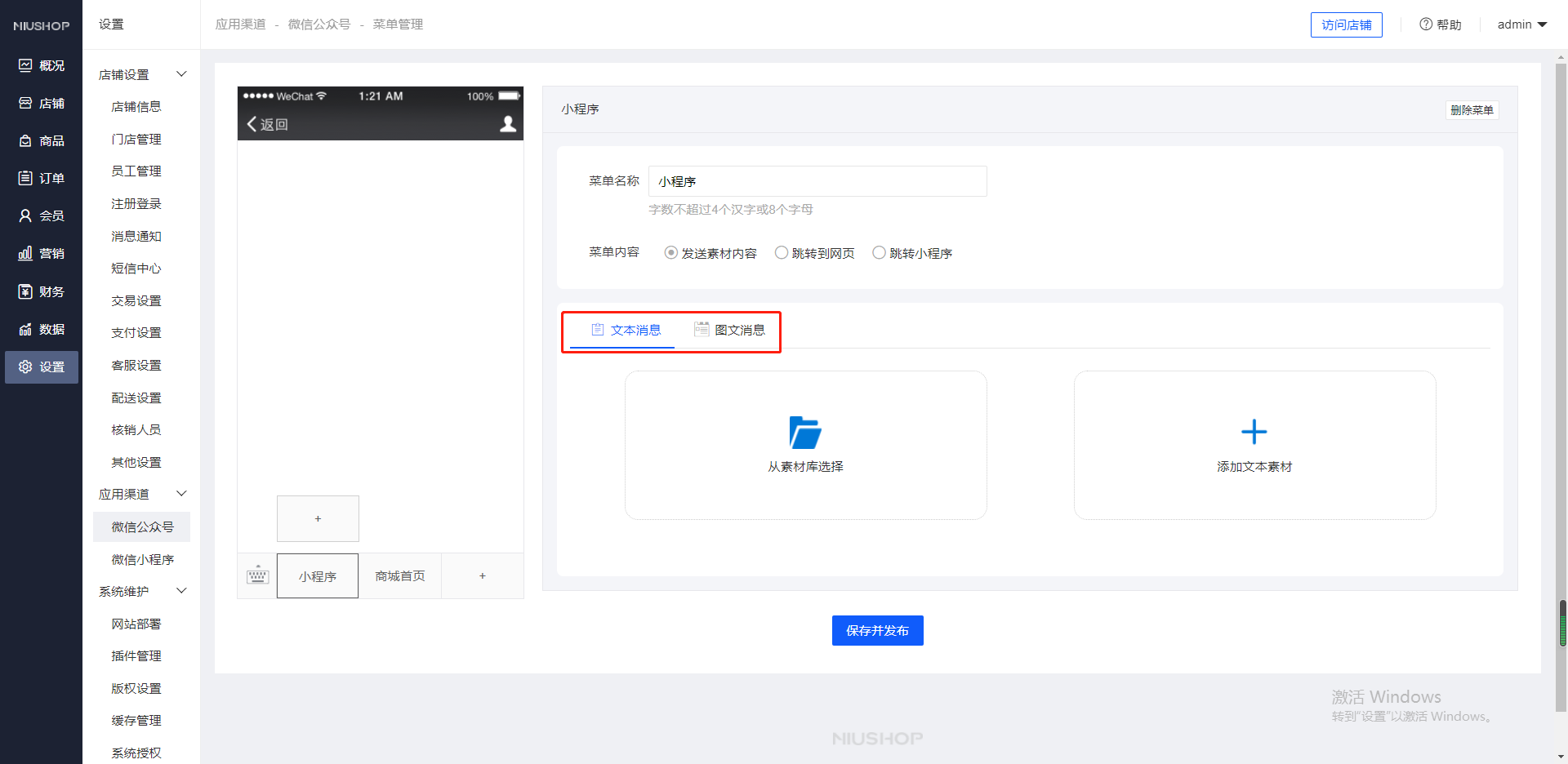
Task: Open 微信公众号 in the sidebar
Action: pyautogui.click(x=142, y=527)
